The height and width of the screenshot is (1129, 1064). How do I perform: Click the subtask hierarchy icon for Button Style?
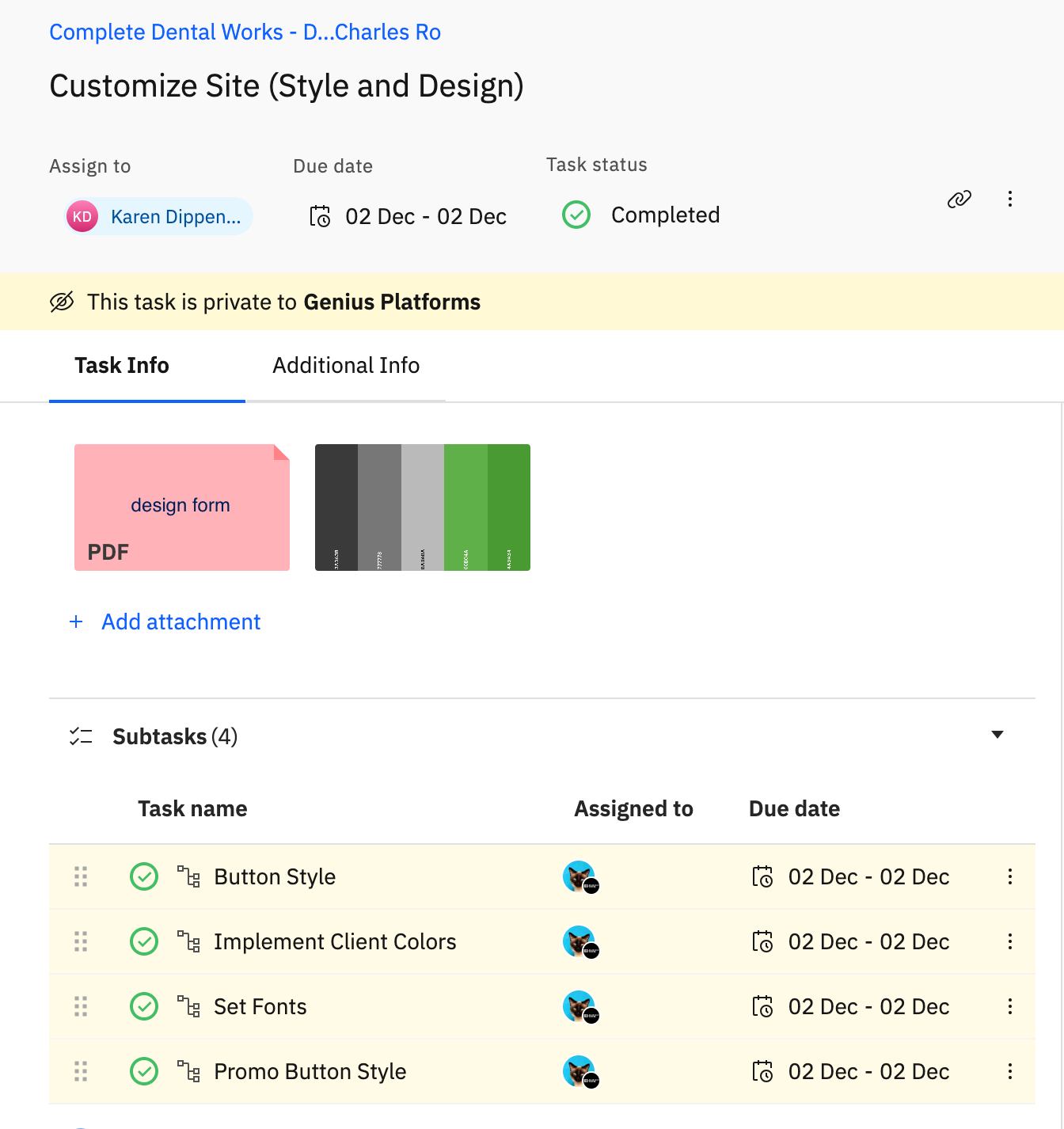[x=188, y=876]
